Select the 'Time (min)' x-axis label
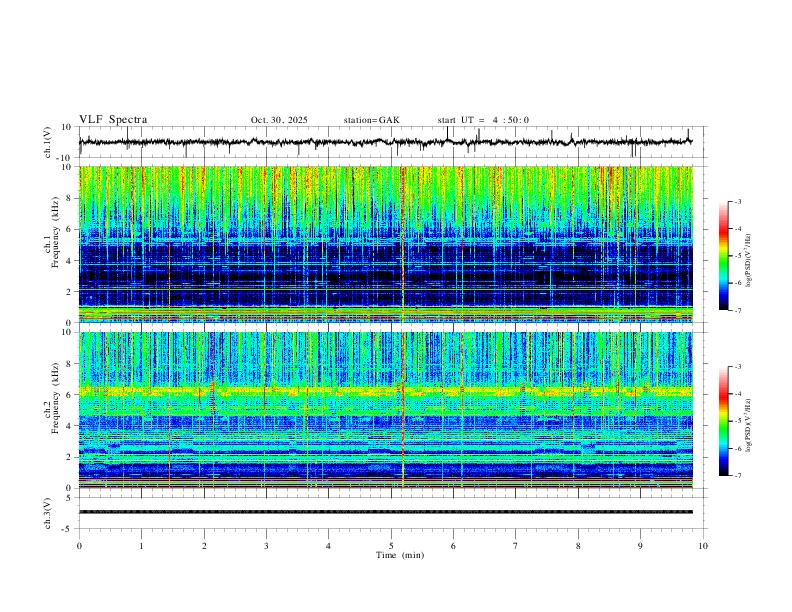The height and width of the screenshot is (612, 792). tap(400, 555)
